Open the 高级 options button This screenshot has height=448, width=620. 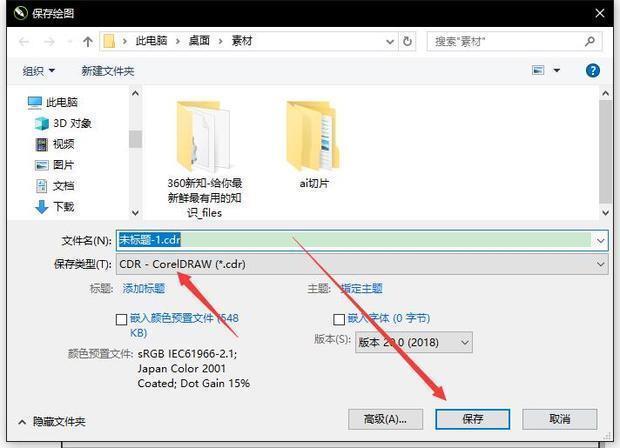point(385,419)
